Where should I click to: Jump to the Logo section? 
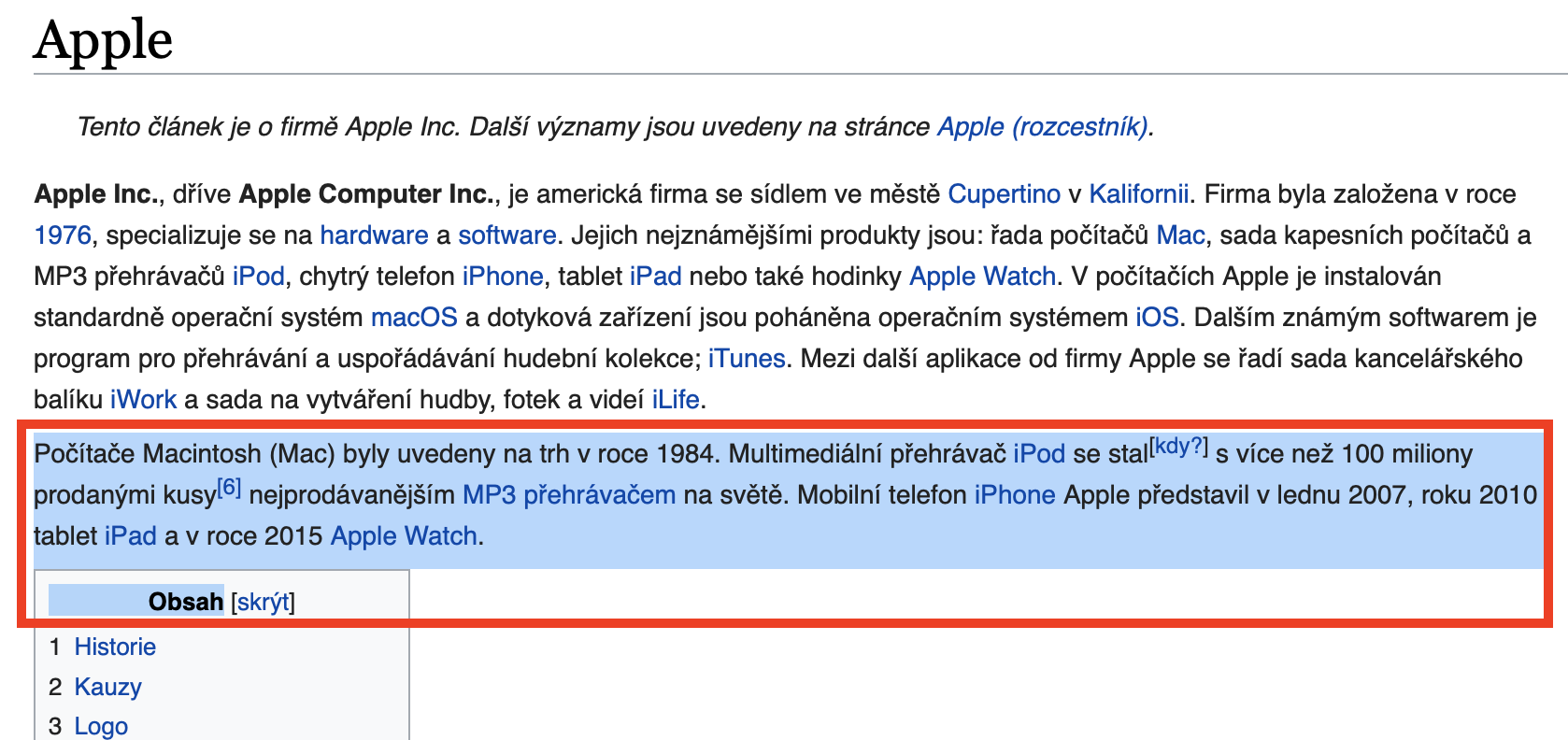(101, 726)
